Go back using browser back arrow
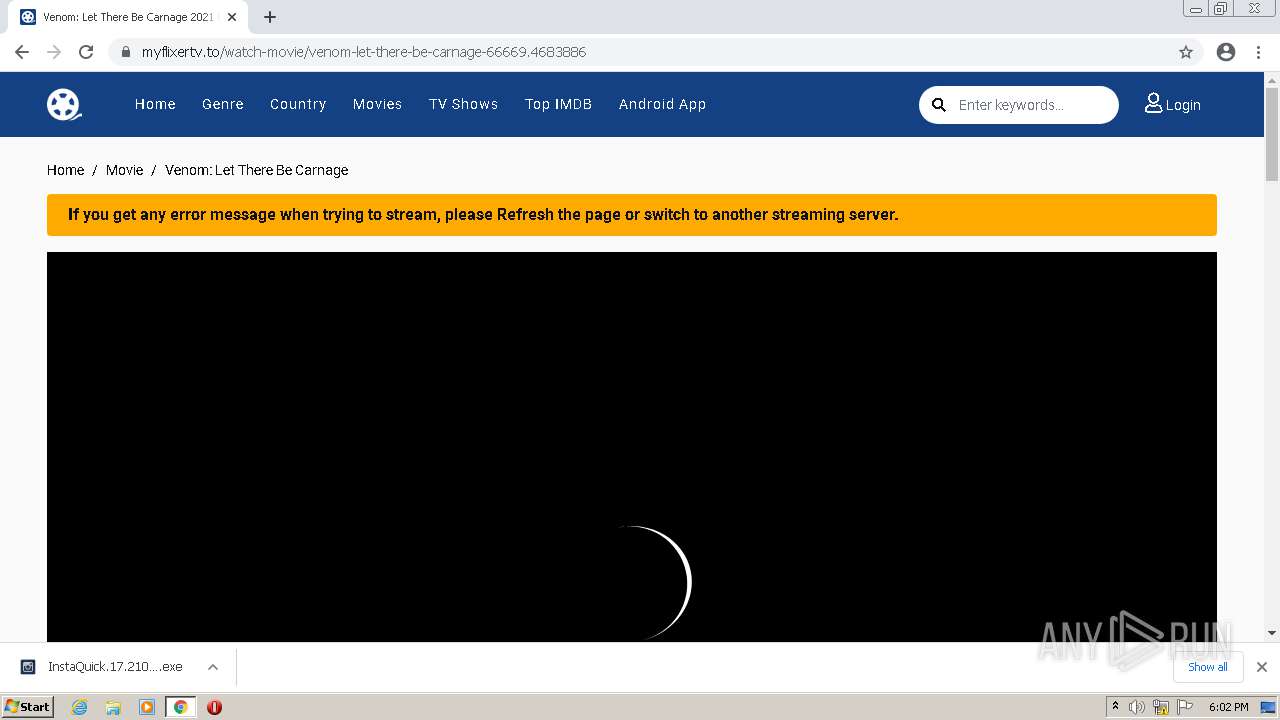Screen dimensions: 1280x720 pos(22,52)
